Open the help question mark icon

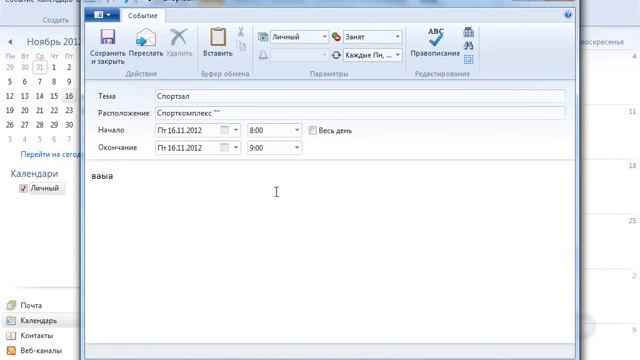568,15
